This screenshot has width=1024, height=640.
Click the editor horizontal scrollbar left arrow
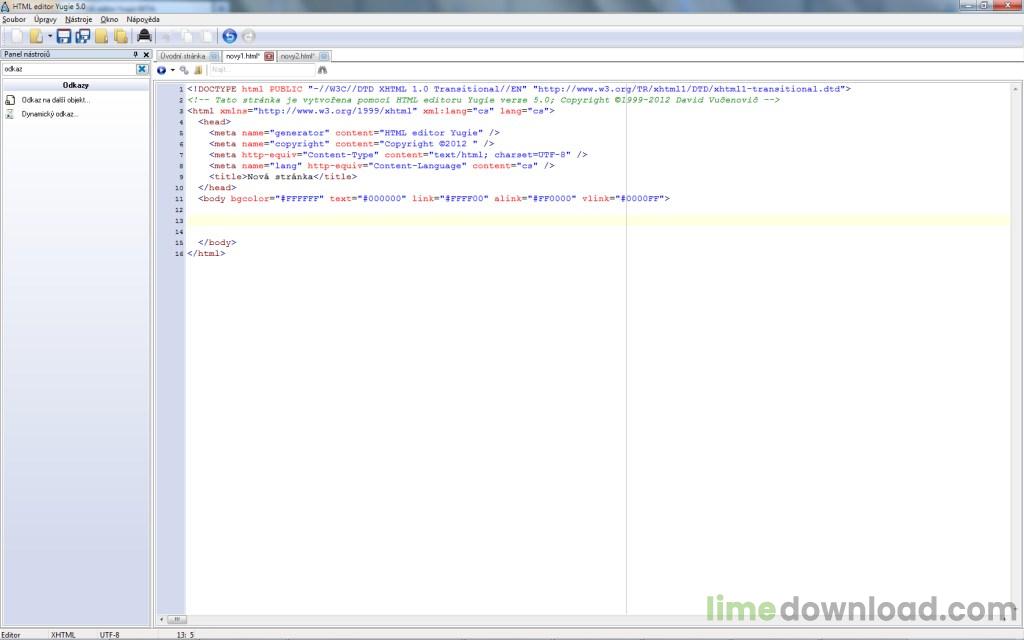[161, 619]
